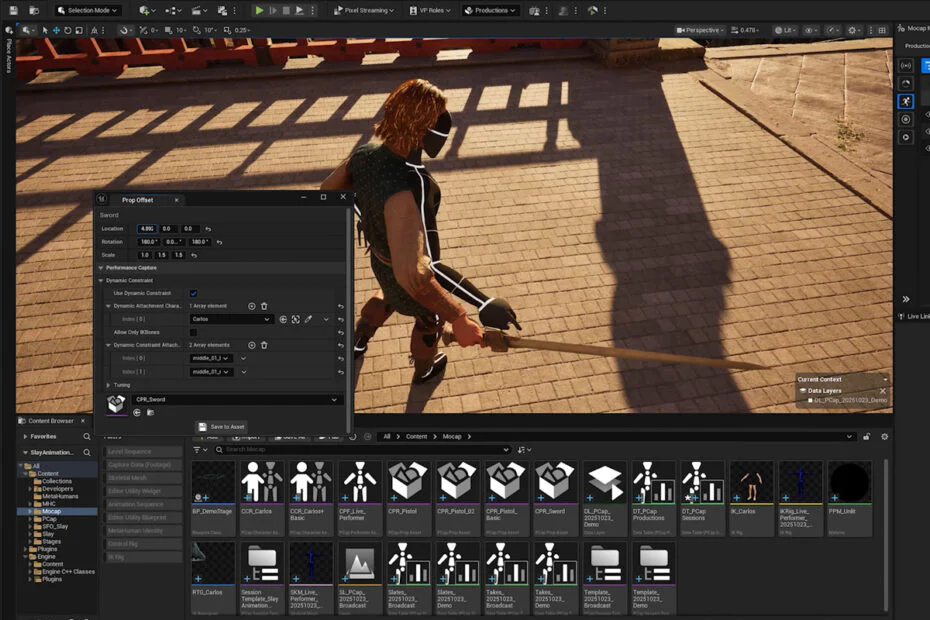Image resolution: width=930 pixels, height=620 pixels.
Task: Expand the Tuning section
Action: pos(108,386)
